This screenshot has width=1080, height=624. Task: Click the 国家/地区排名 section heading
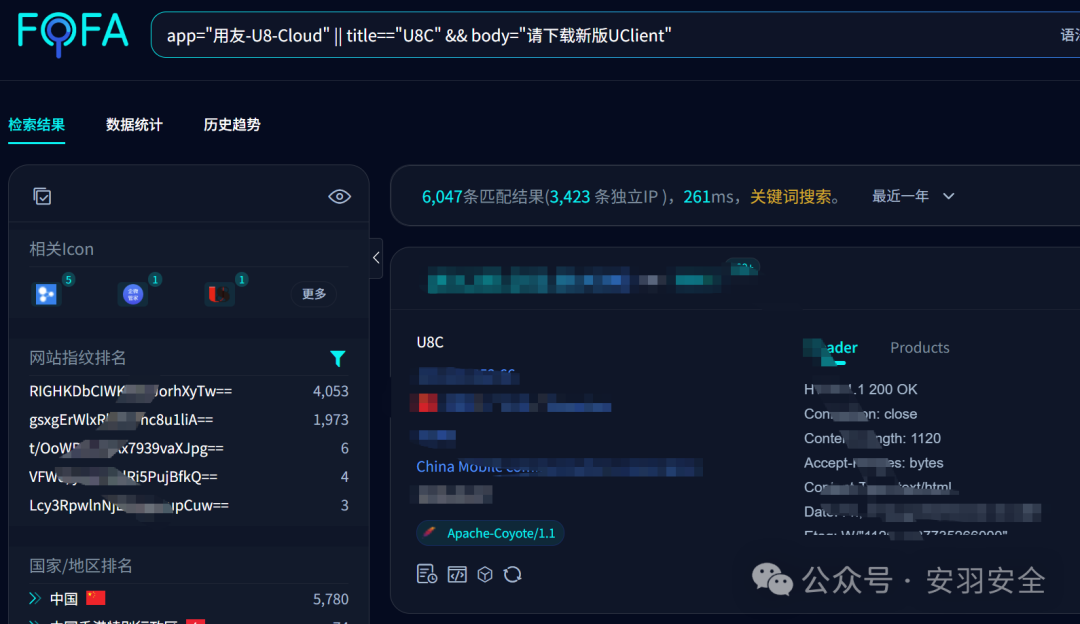[x=81, y=566]
